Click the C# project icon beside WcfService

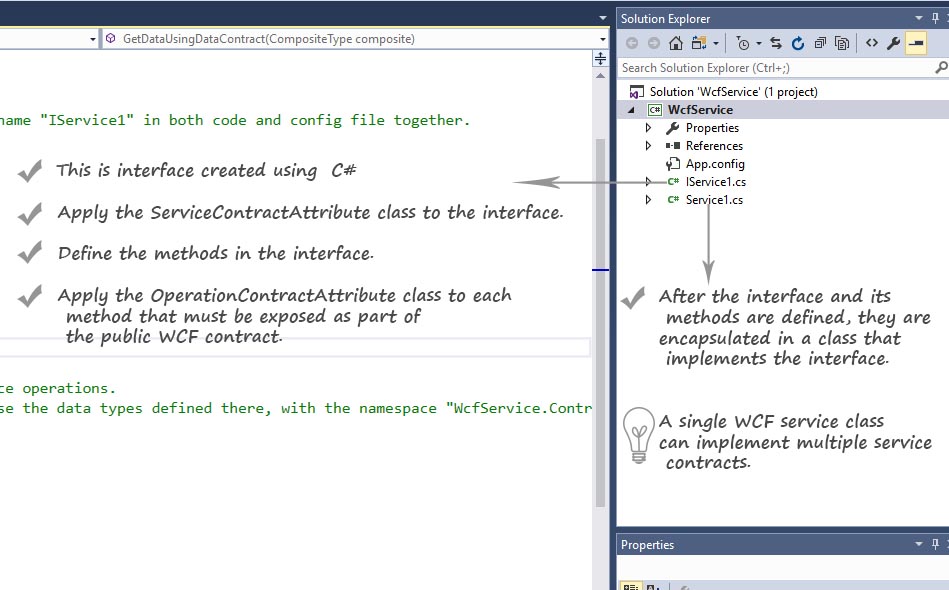tap(654, 110)
